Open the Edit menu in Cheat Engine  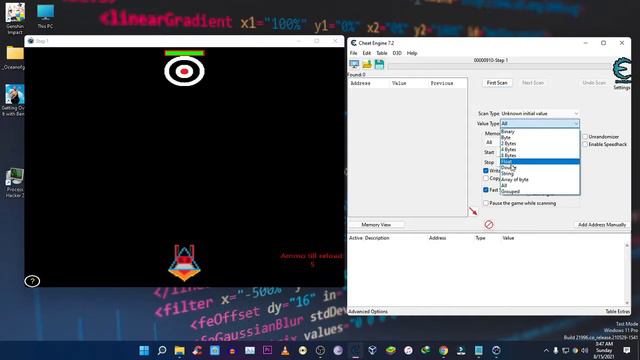point(367,53)
